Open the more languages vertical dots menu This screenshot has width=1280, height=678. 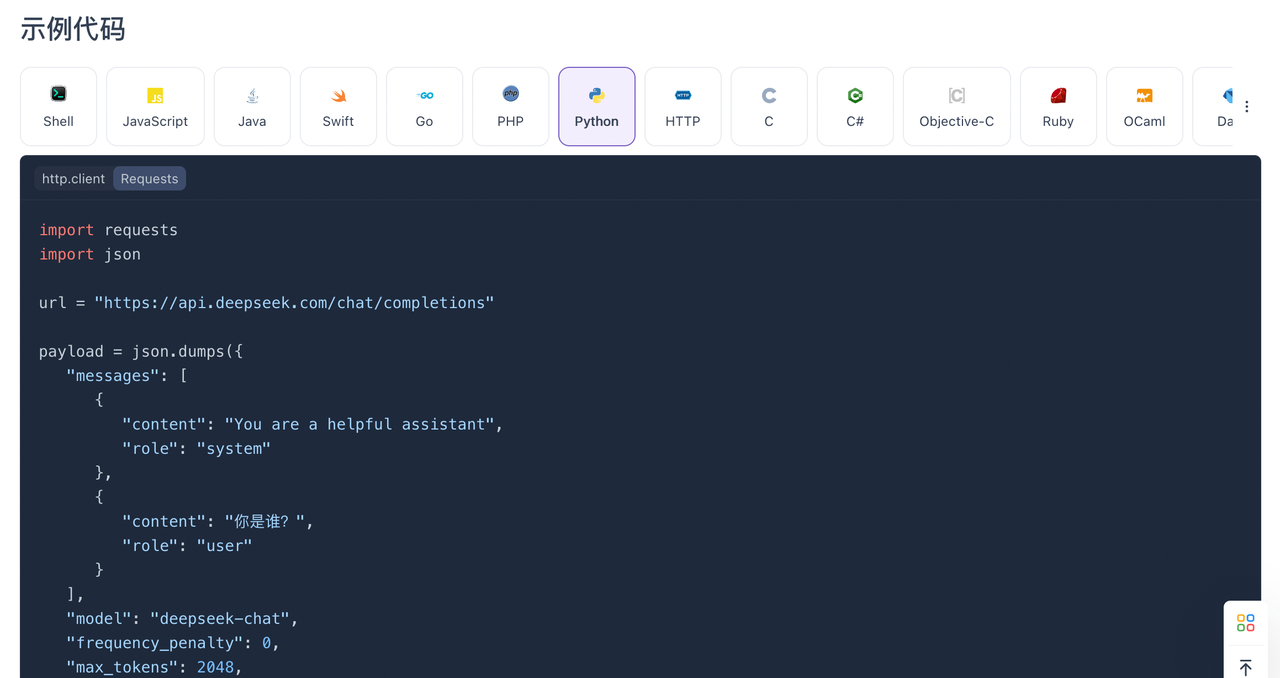coord(1247,106)
